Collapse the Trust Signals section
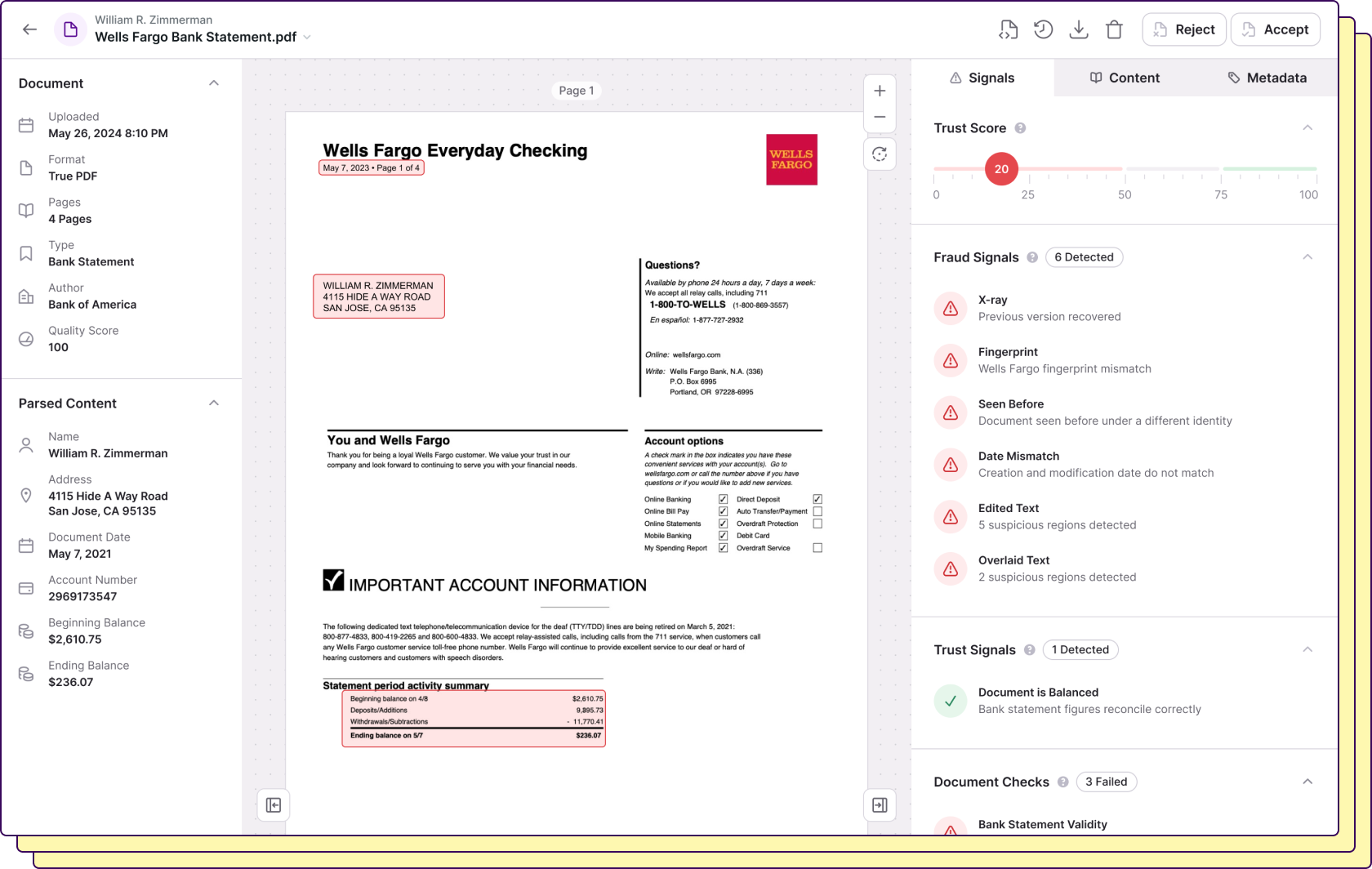 coord(1307,649)
